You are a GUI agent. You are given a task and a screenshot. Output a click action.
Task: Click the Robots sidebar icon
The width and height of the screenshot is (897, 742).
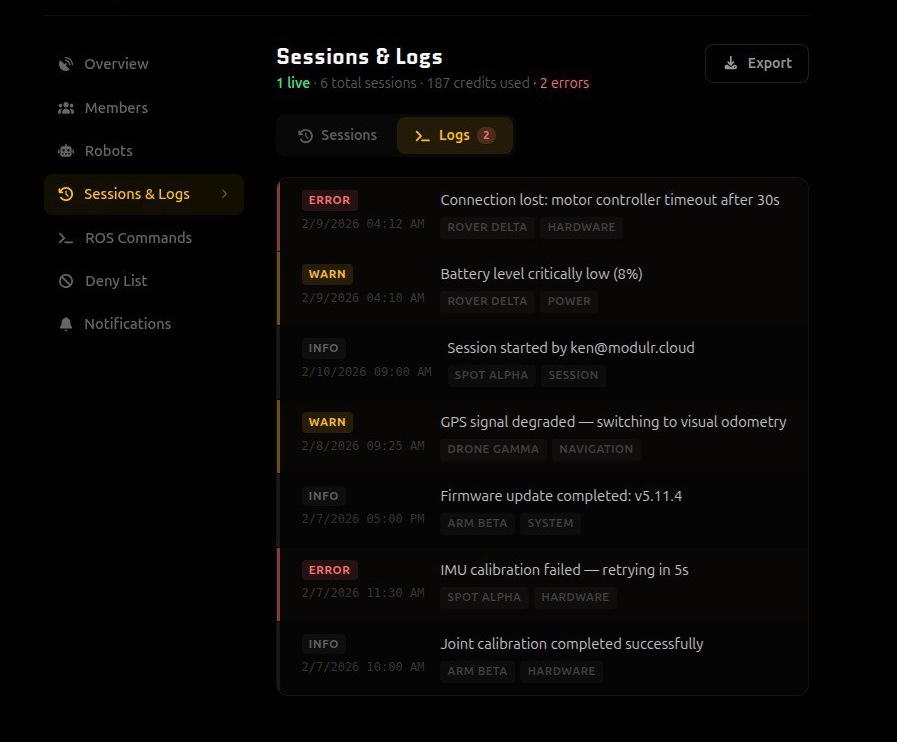[x=66, y=151]
